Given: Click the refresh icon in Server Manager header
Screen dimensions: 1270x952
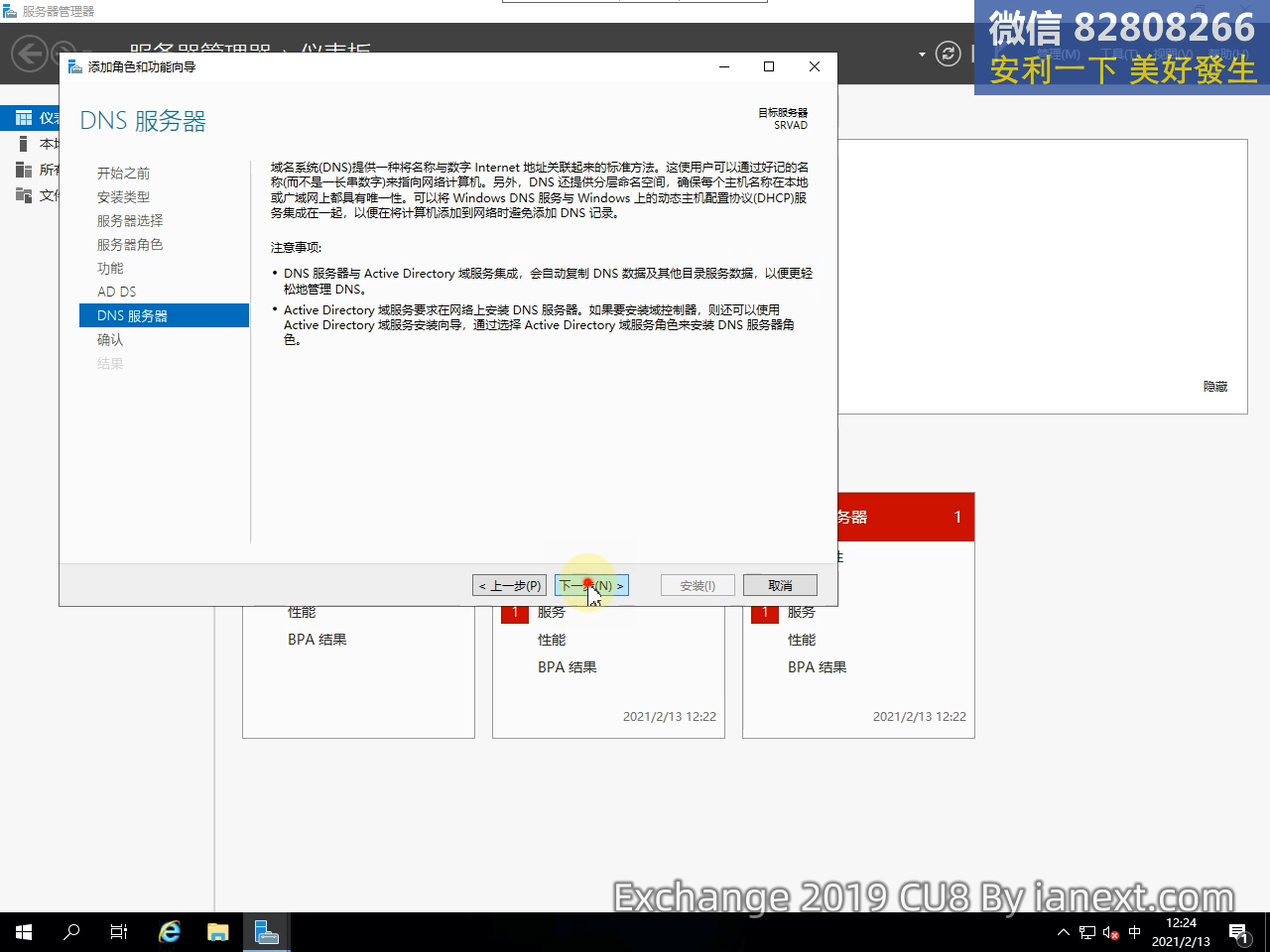Looking at the screenshot, I should pyautogui.click(x=949, y=54).
